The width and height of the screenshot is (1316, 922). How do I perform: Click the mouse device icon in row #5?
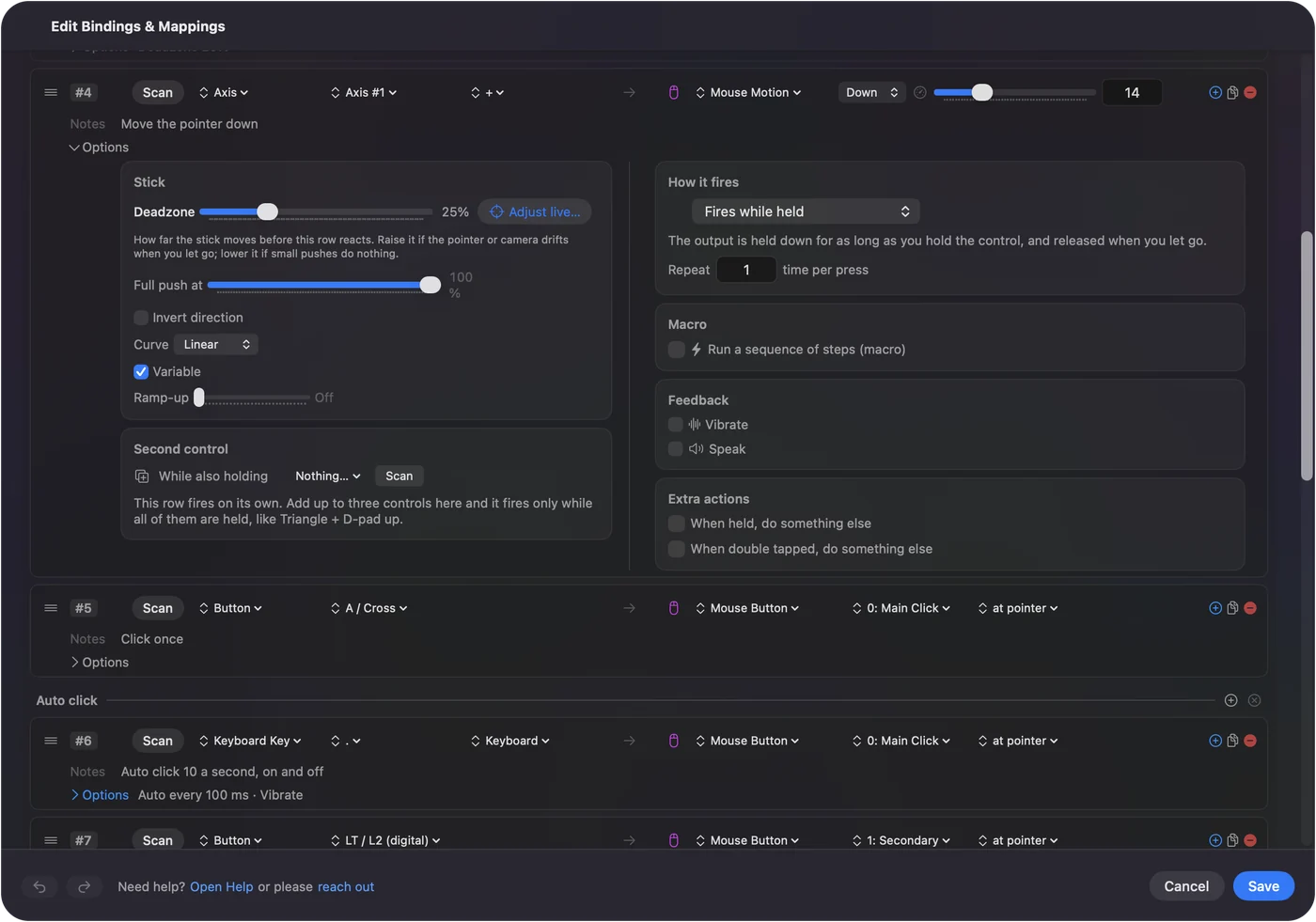[674, 608]
